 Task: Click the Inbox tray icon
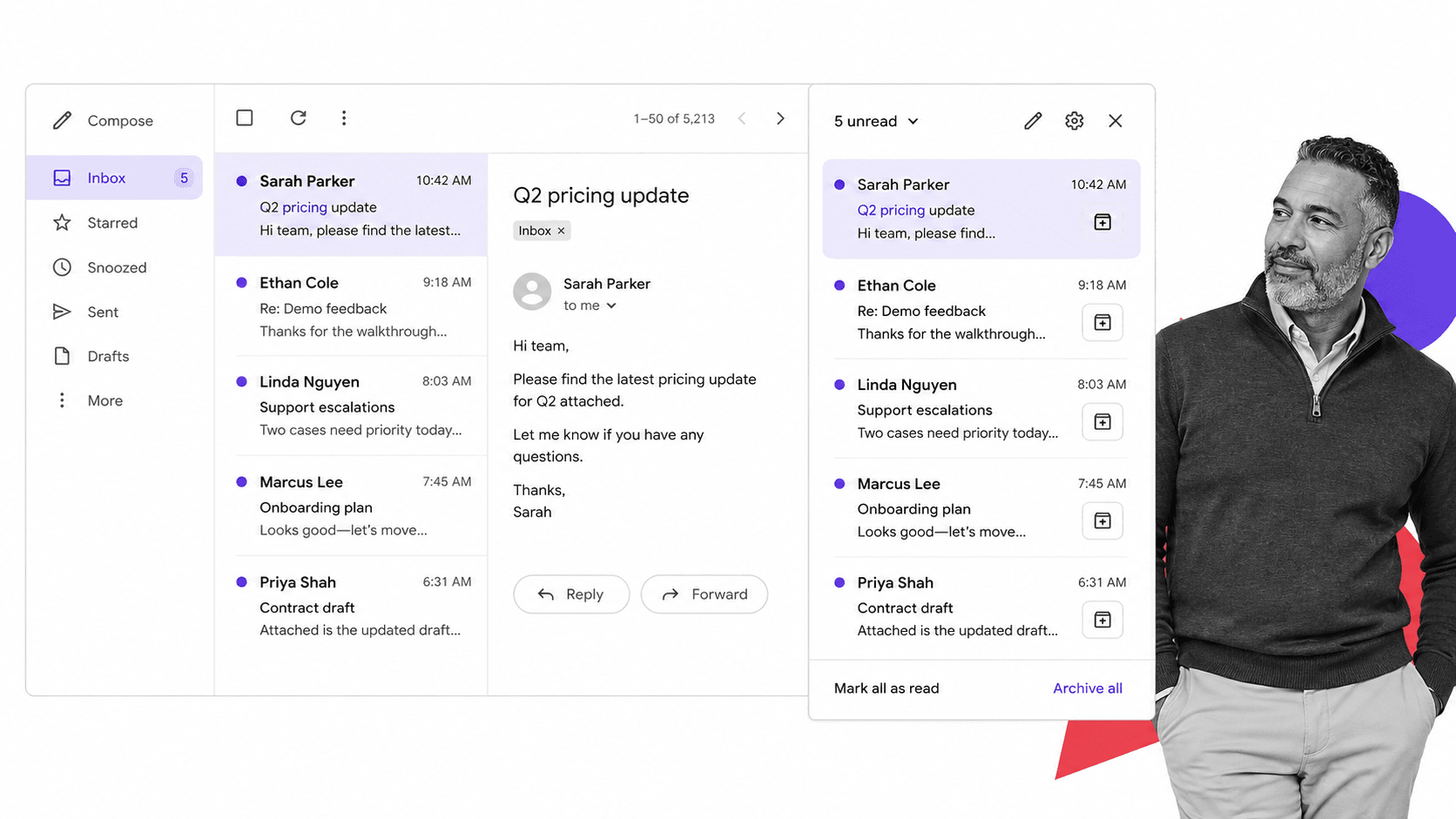(x=62, y=178)
